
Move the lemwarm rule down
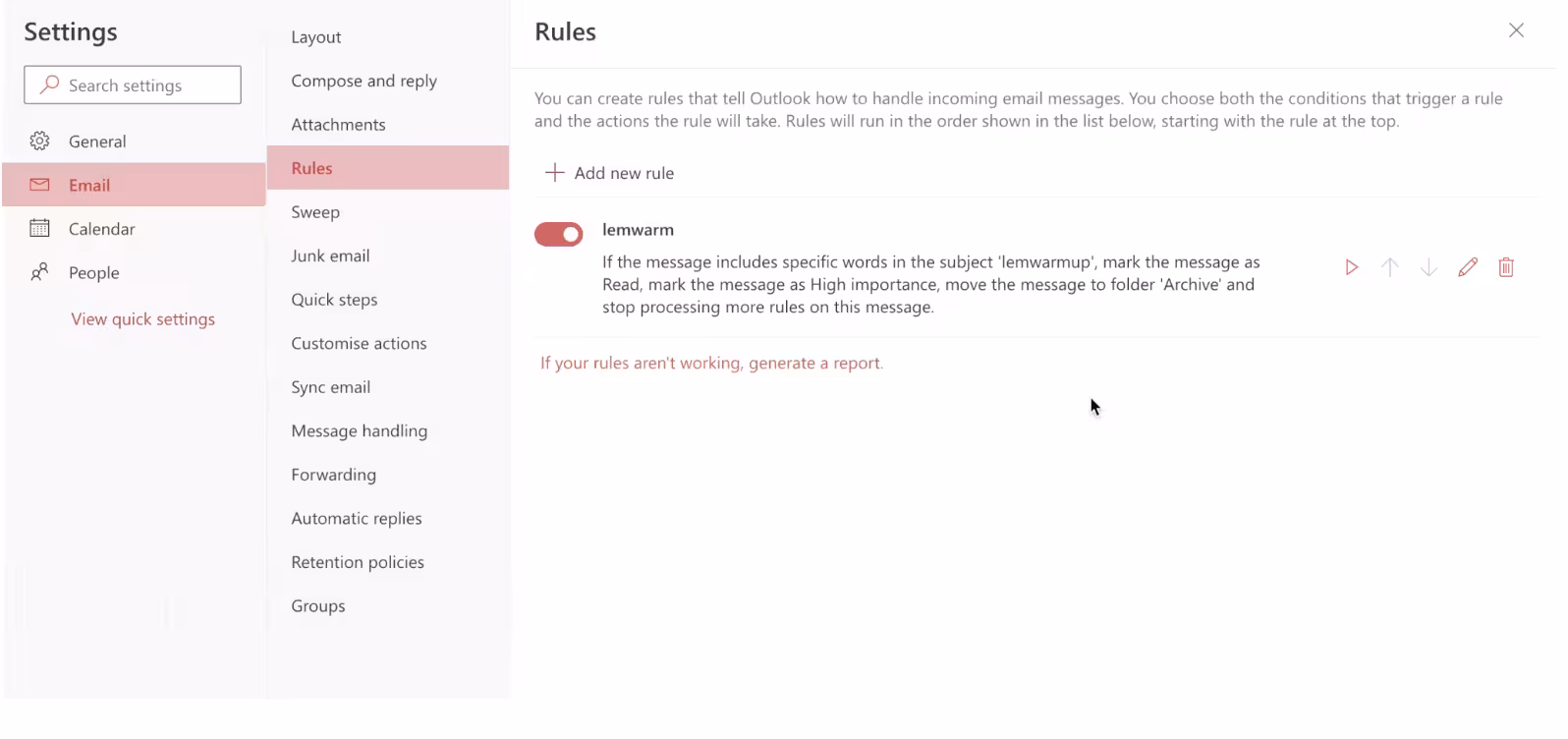pos(1428,267)
